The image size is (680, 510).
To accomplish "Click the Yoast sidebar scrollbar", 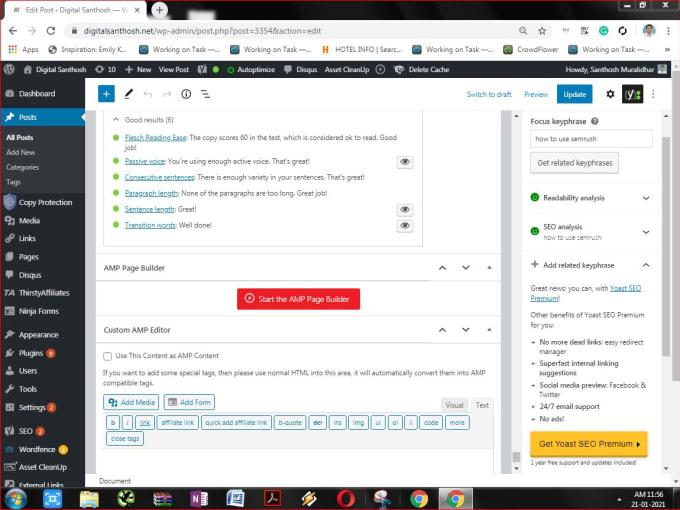I will point(666,246).
